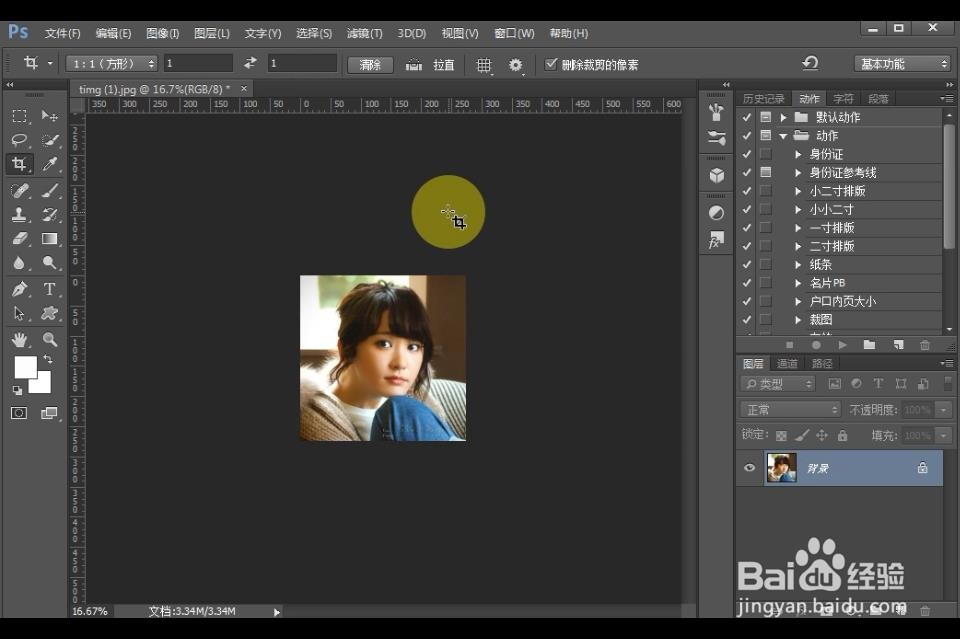
Task: Swap foreground and background colors
Action: [x=48, y=359]
